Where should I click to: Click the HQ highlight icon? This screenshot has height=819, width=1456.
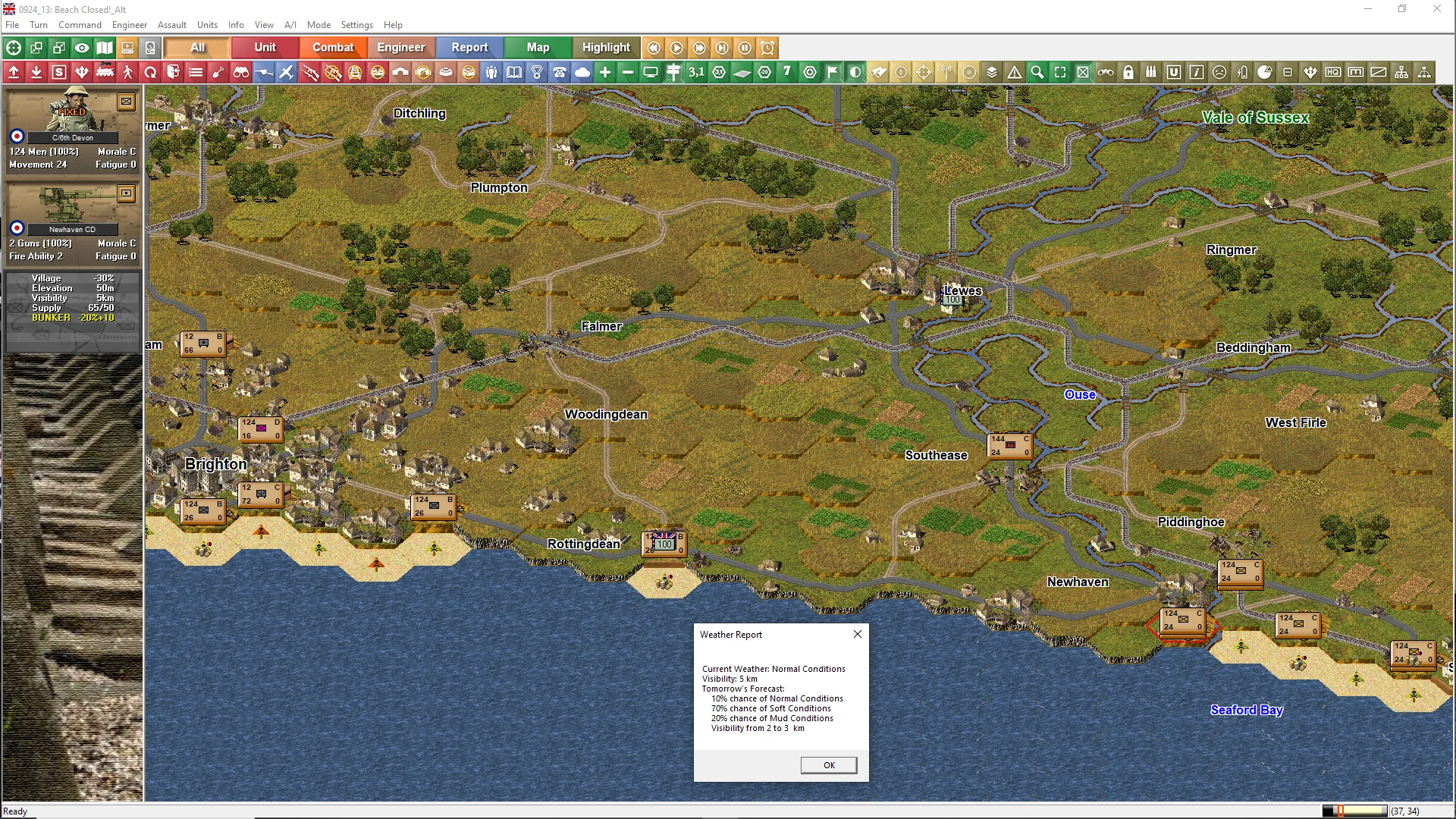pos(1333,73)
